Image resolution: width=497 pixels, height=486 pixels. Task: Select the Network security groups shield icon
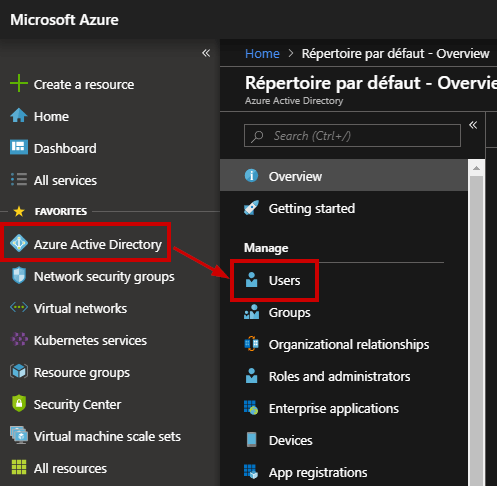(19, 275)
